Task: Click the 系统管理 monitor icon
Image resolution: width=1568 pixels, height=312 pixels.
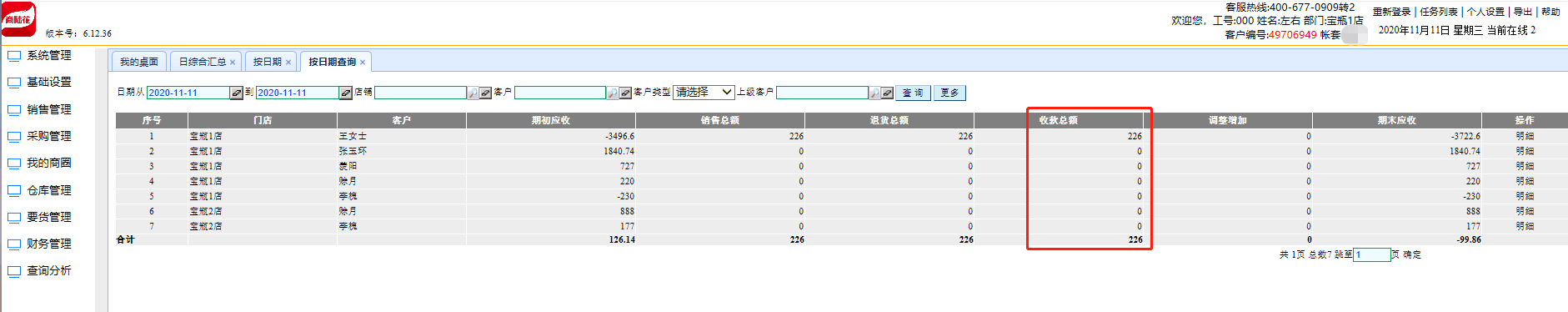Action: 13,56
